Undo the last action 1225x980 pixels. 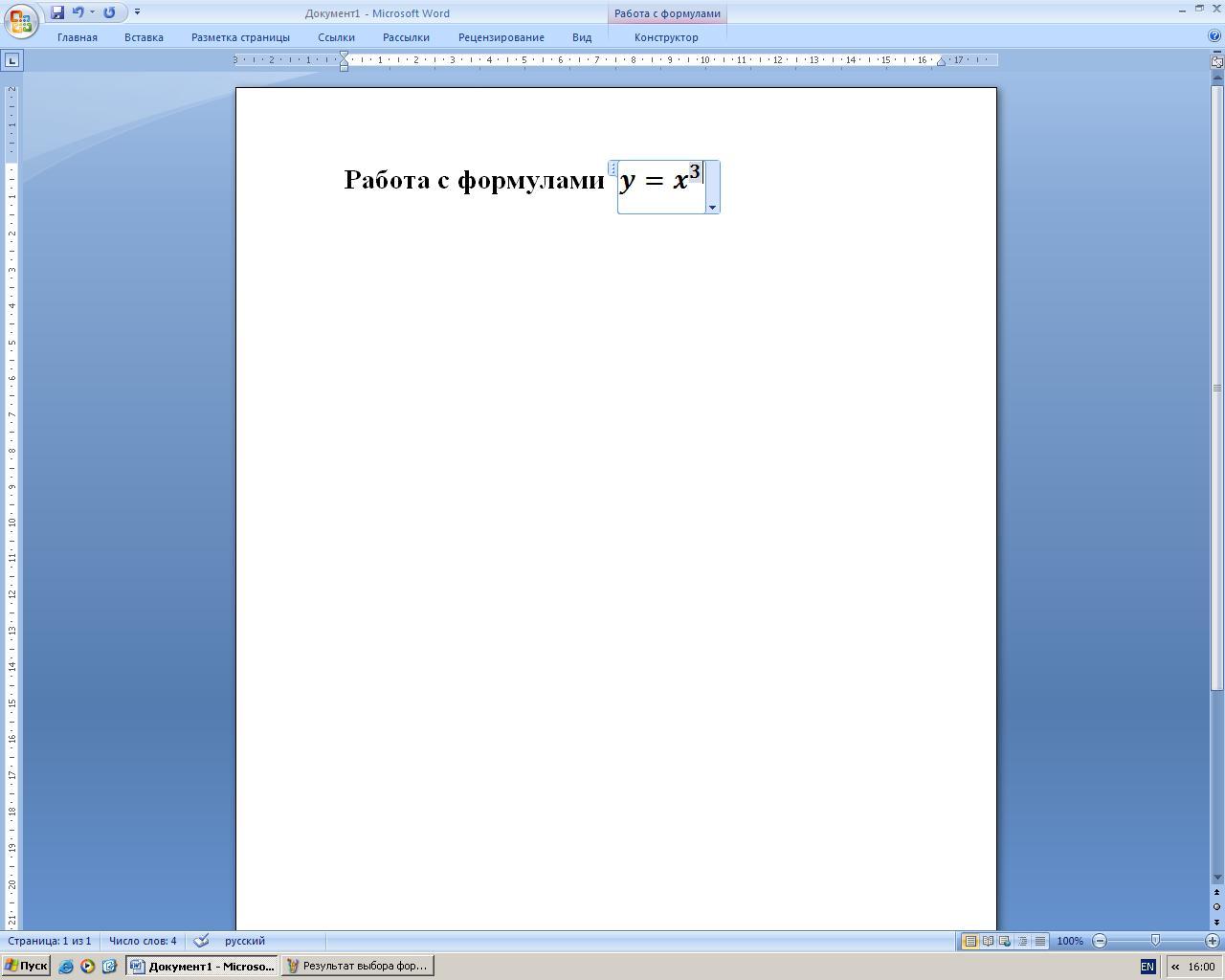coord(78,12)
